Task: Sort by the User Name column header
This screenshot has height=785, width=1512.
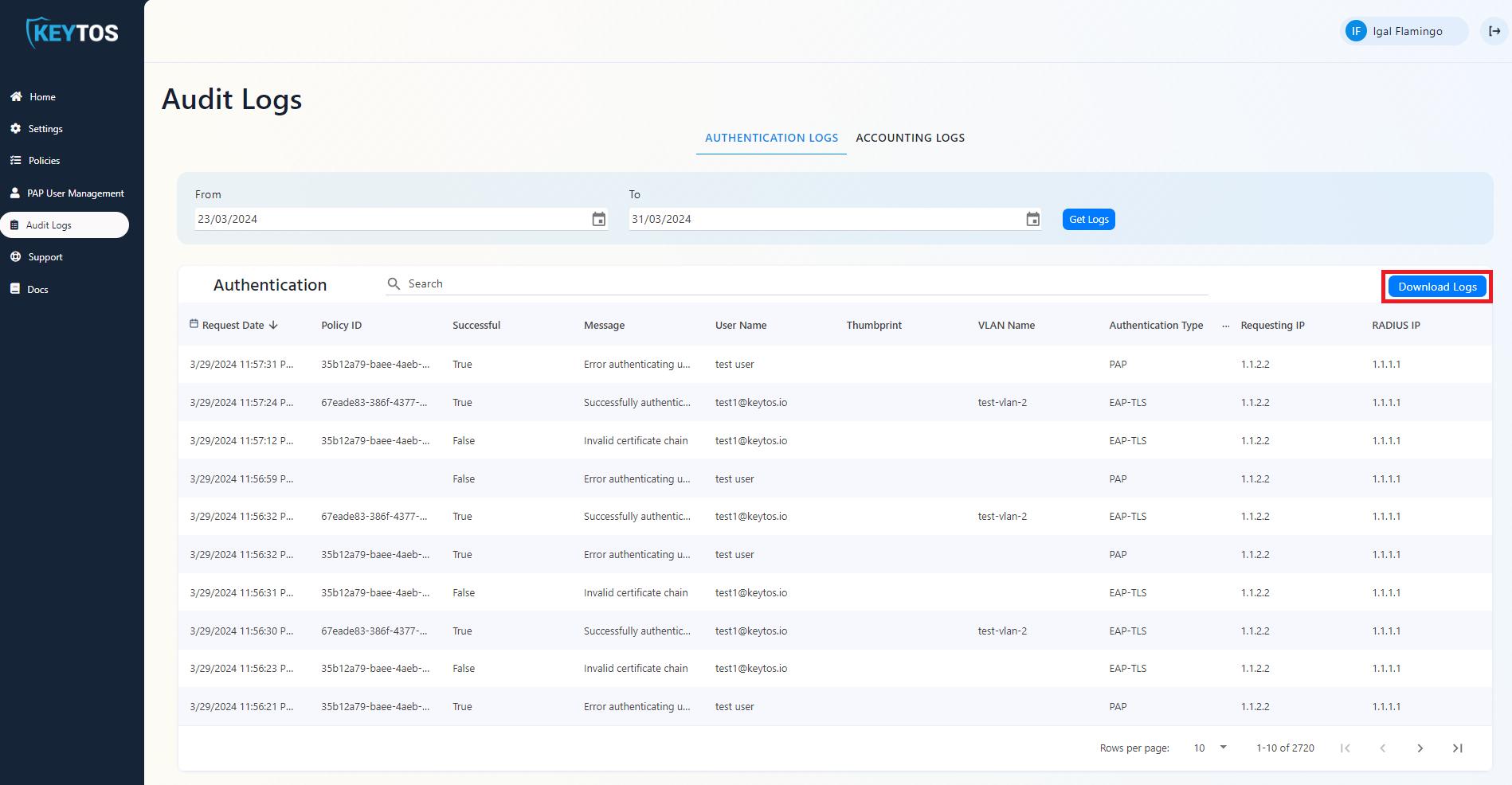Action: [741, 325]
